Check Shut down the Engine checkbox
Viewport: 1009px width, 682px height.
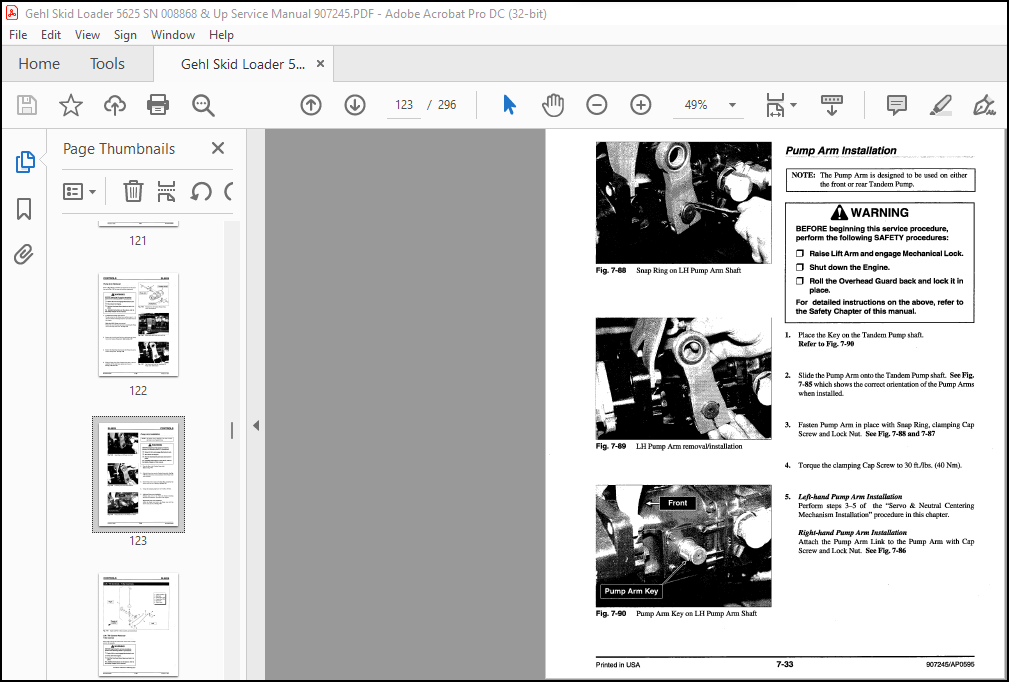[800, 267]
